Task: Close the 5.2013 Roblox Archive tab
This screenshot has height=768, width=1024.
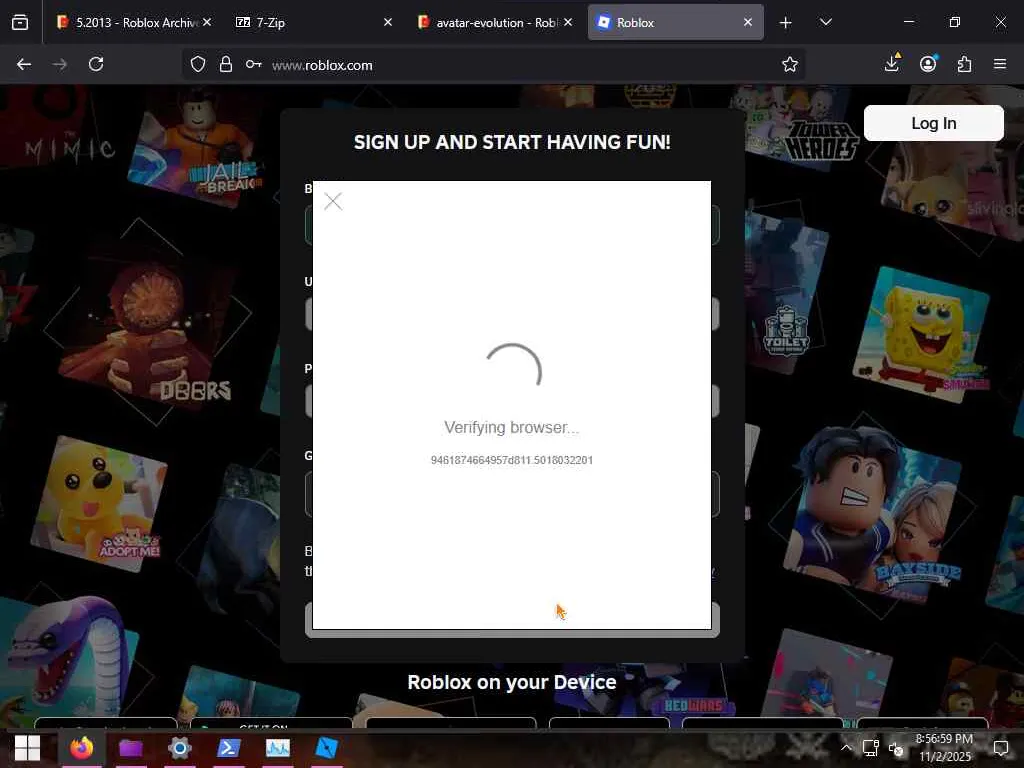Action: [207, 22]
